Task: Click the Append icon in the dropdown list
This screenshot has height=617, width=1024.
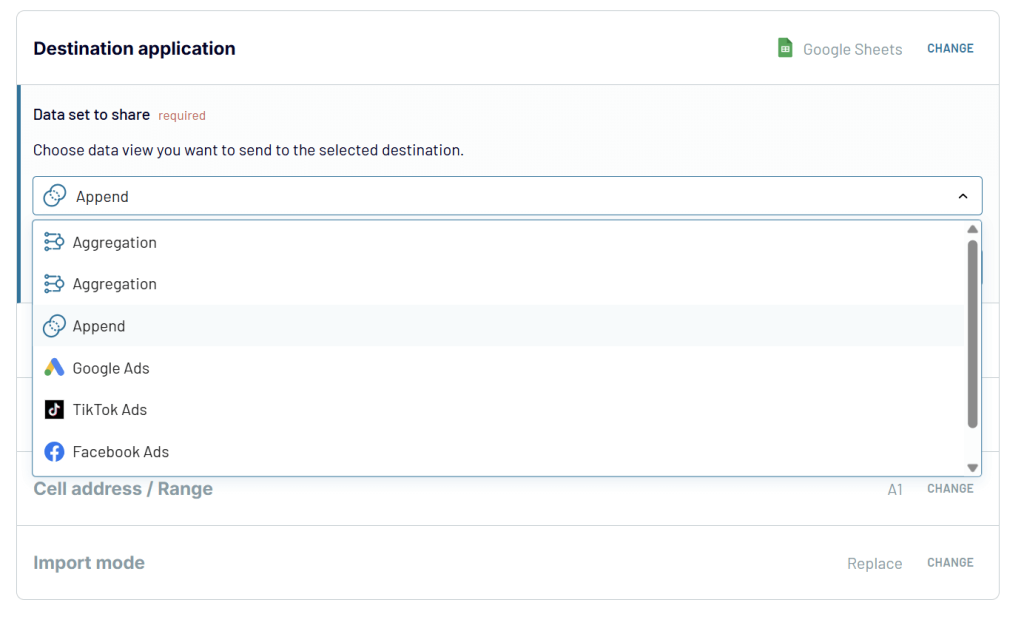Action: (54, 326)
